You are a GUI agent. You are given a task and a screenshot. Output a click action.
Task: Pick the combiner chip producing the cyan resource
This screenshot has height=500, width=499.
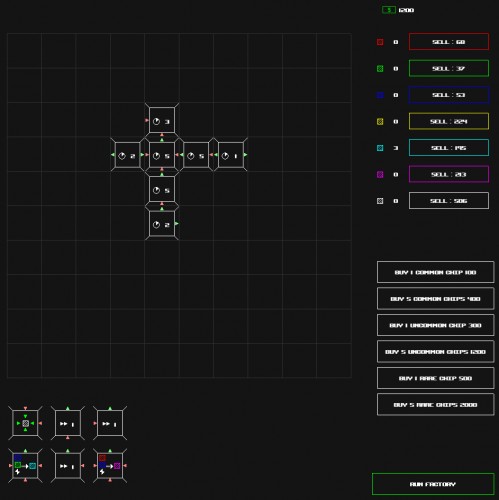click(25, 466)
